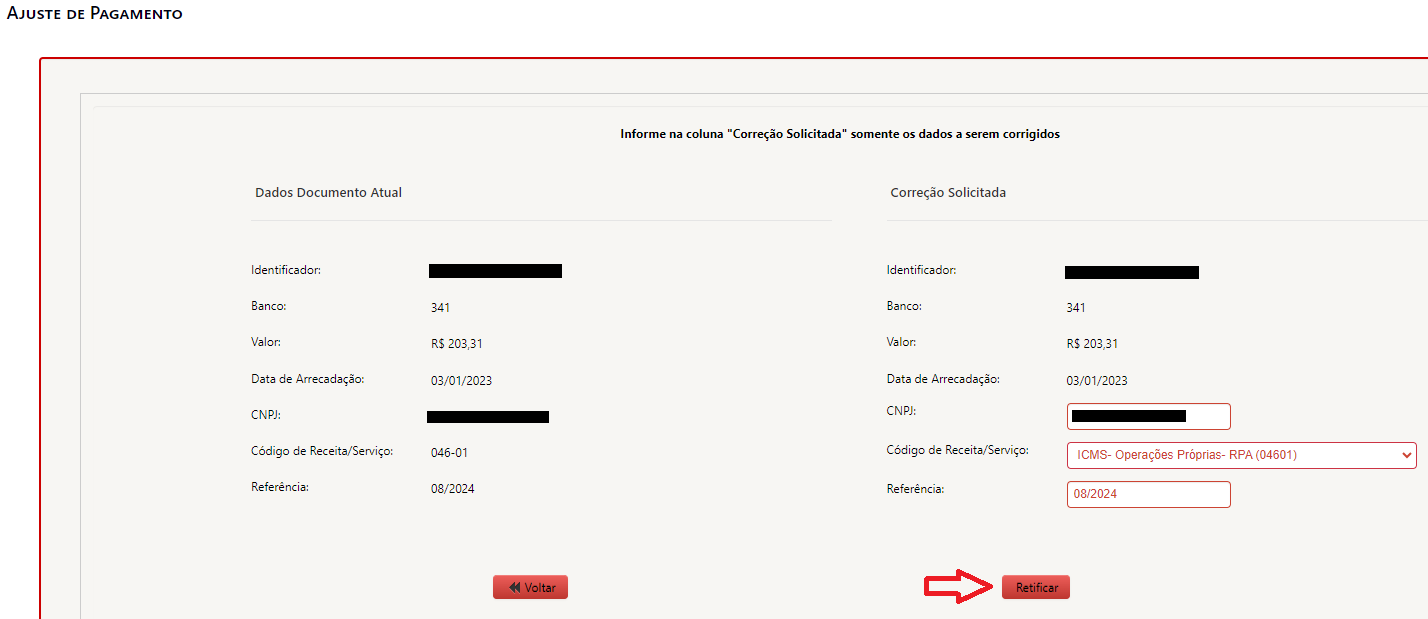The width and height of the screenshot is (1428, 619).
Task: Click the "Dados Documento Atual" column heading
Action: click(x=328, y=192)
